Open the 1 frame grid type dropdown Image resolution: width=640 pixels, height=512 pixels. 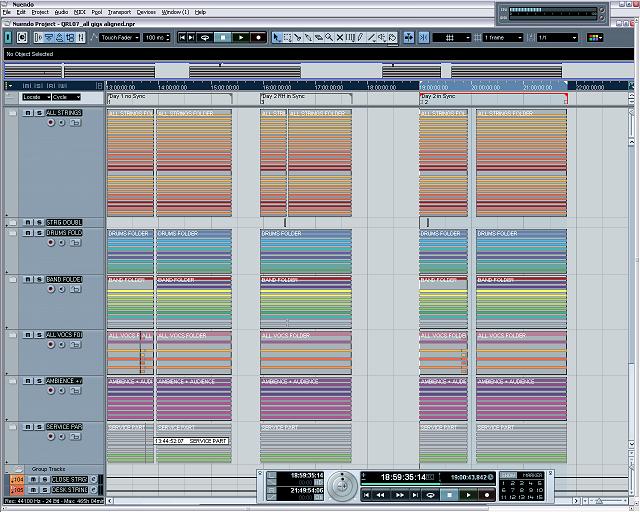point(503,38)
